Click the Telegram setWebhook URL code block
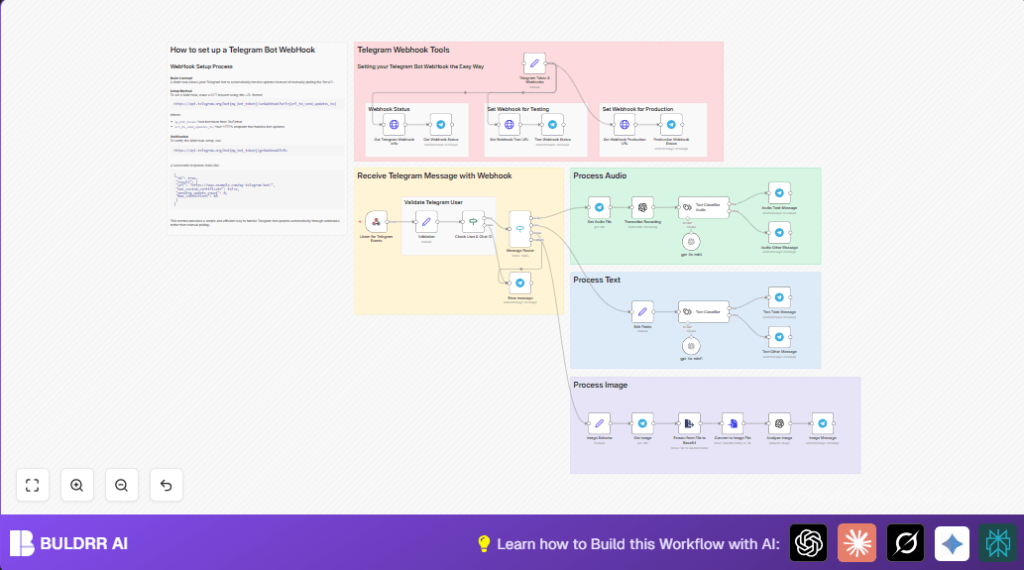 (254, 103)
